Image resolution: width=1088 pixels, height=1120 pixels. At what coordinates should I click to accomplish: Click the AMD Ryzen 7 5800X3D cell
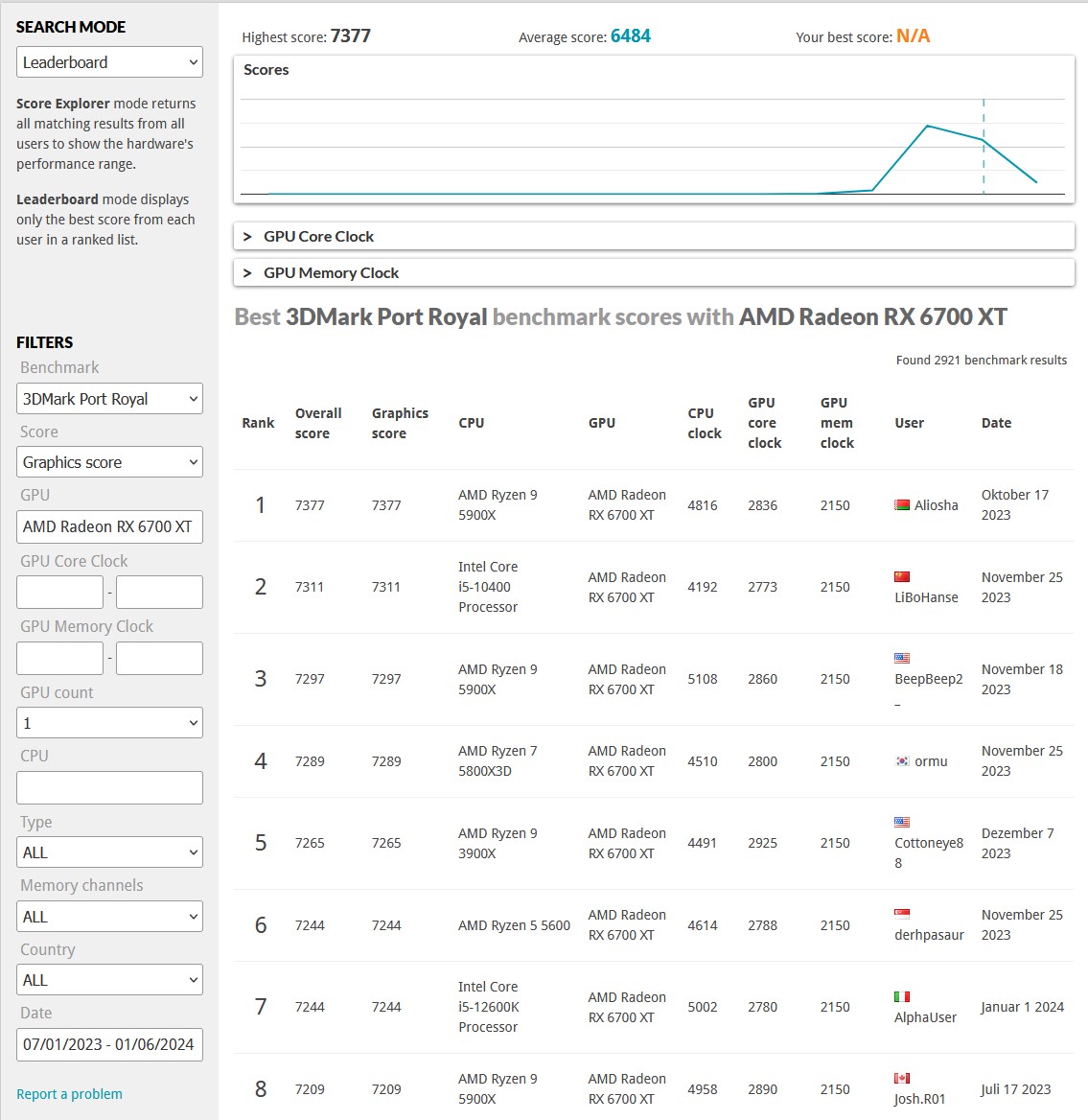point(498,761)
